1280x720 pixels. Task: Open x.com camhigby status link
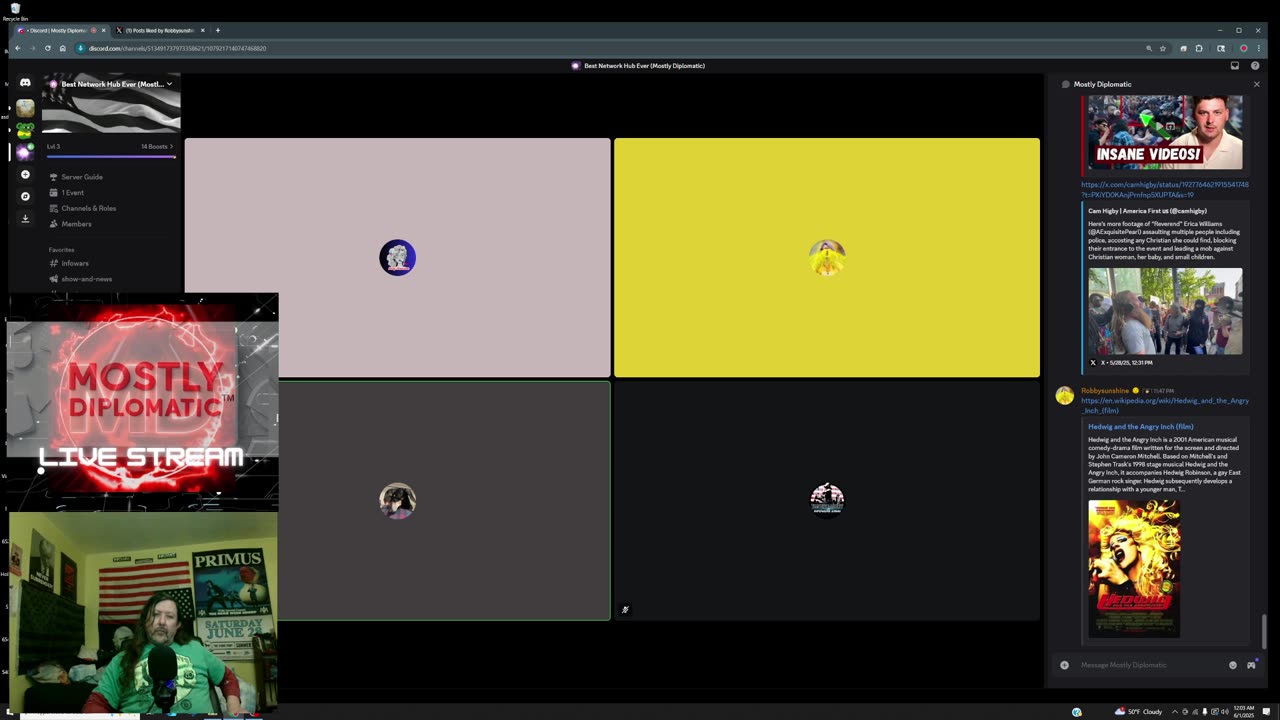pos(1164,189)
